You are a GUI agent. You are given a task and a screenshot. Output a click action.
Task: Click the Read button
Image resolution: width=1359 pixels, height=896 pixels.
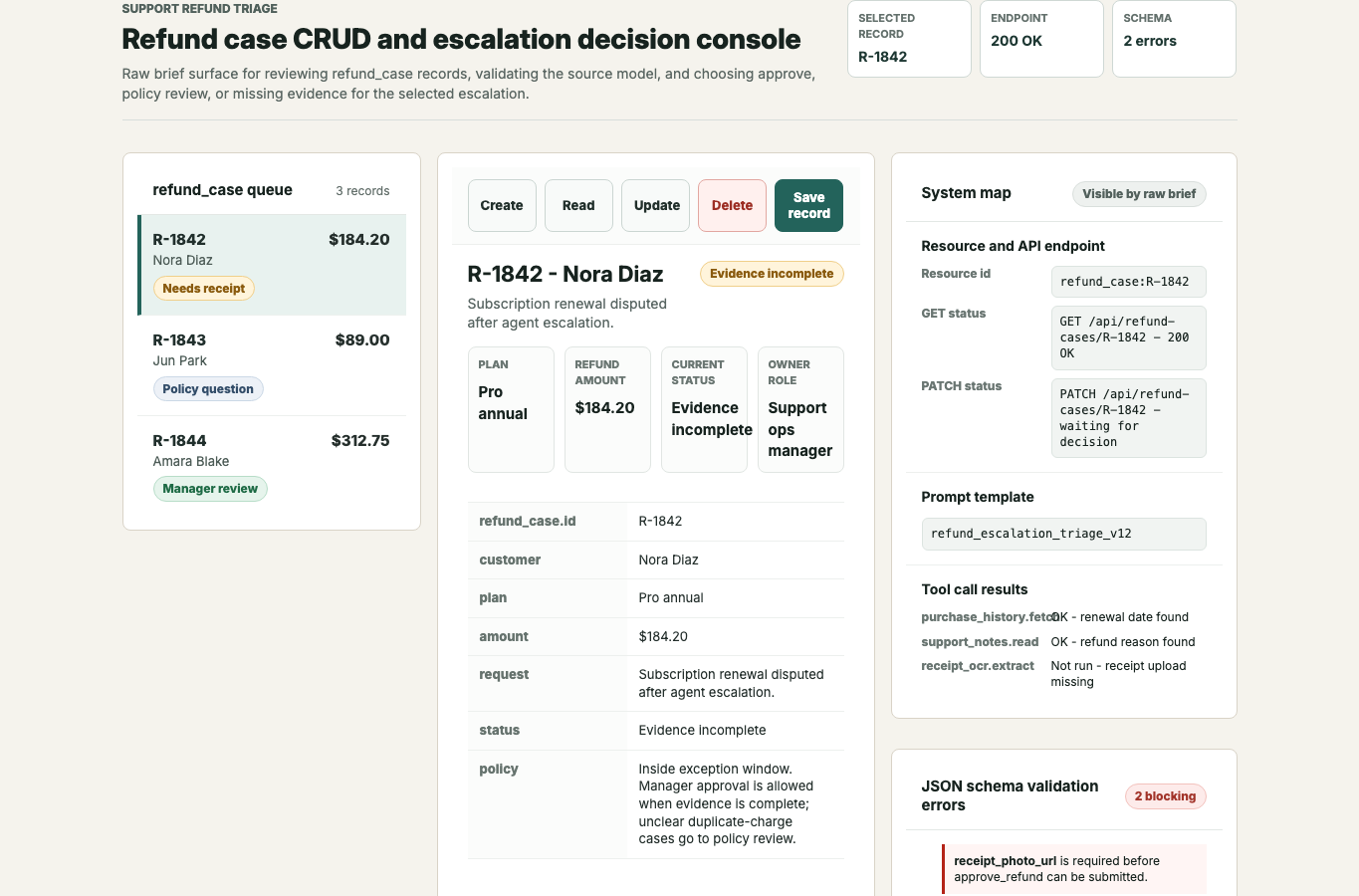click(x=578, y=205)
